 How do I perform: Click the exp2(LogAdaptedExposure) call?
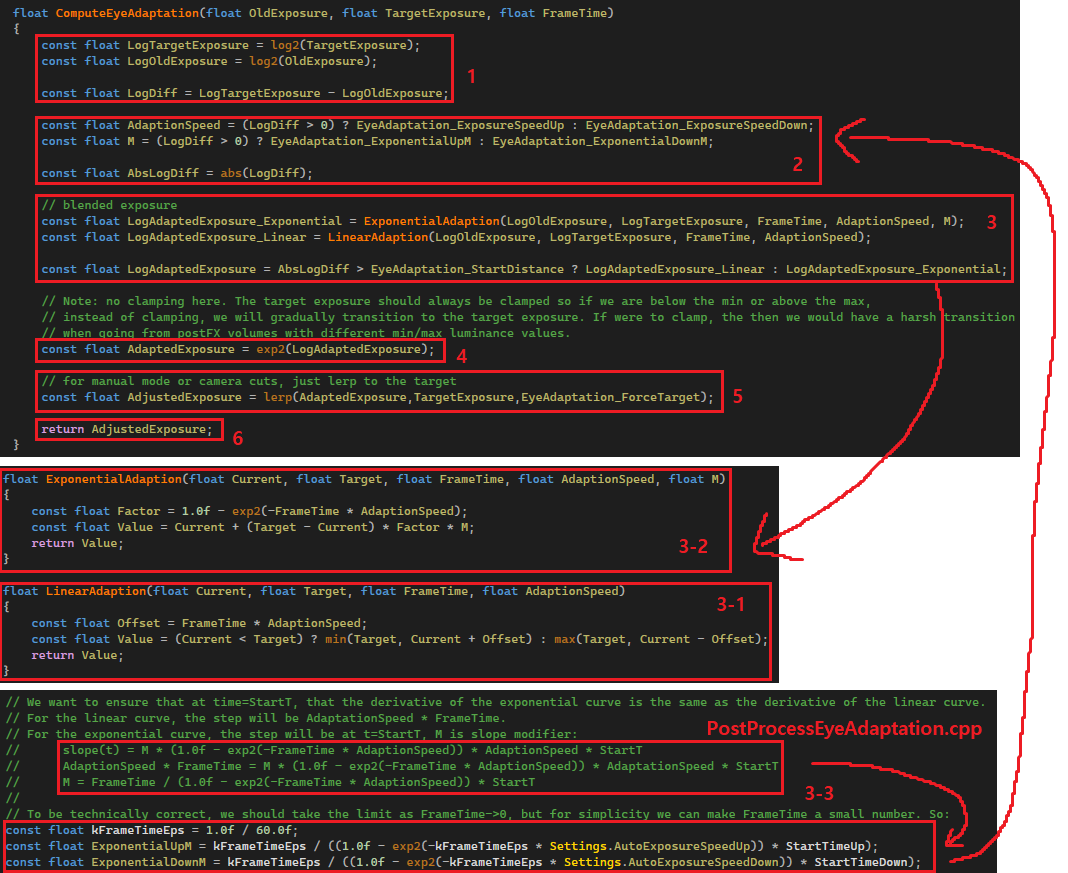coord(342,349)
